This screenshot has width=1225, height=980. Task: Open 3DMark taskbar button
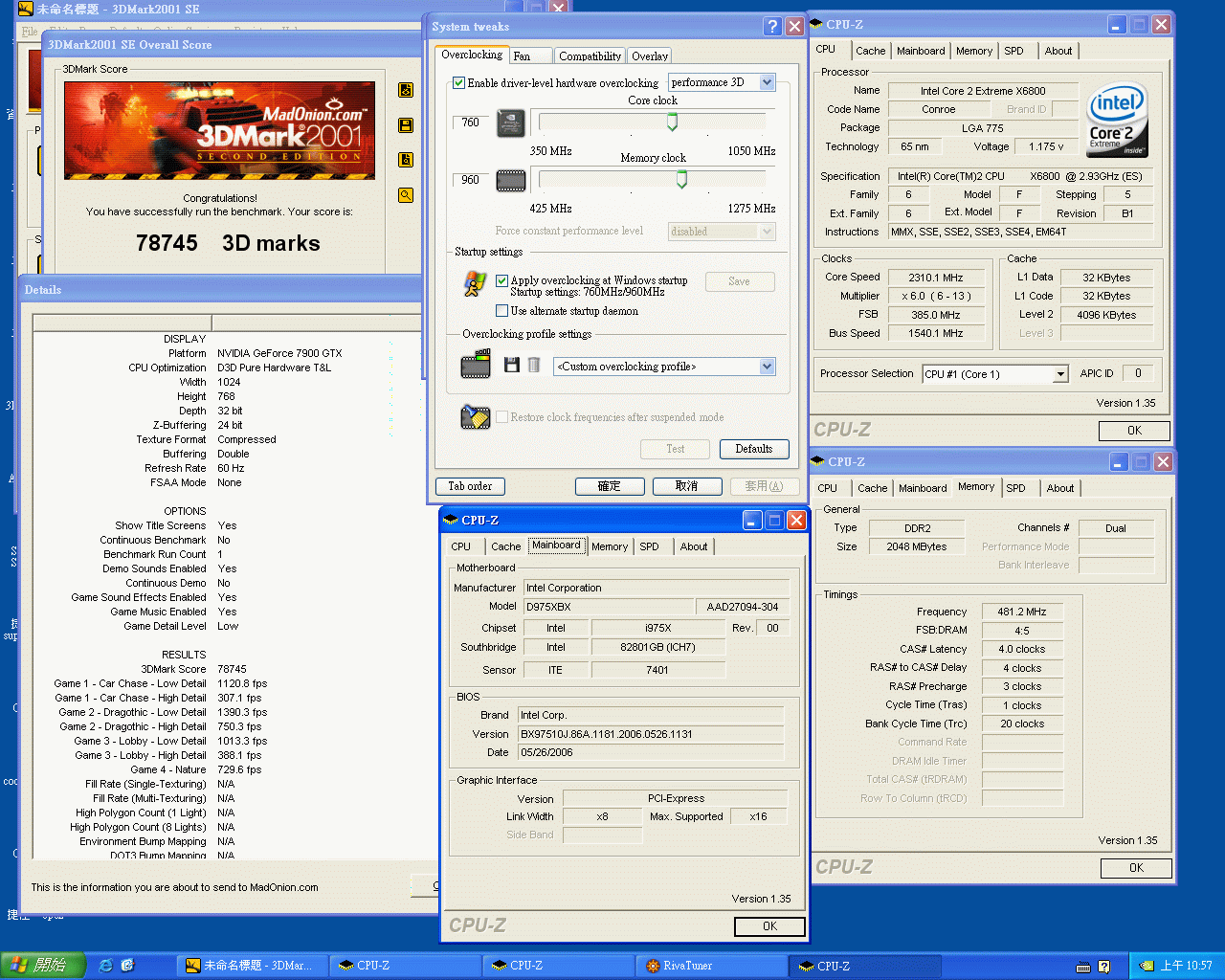[x=252, y=966]
